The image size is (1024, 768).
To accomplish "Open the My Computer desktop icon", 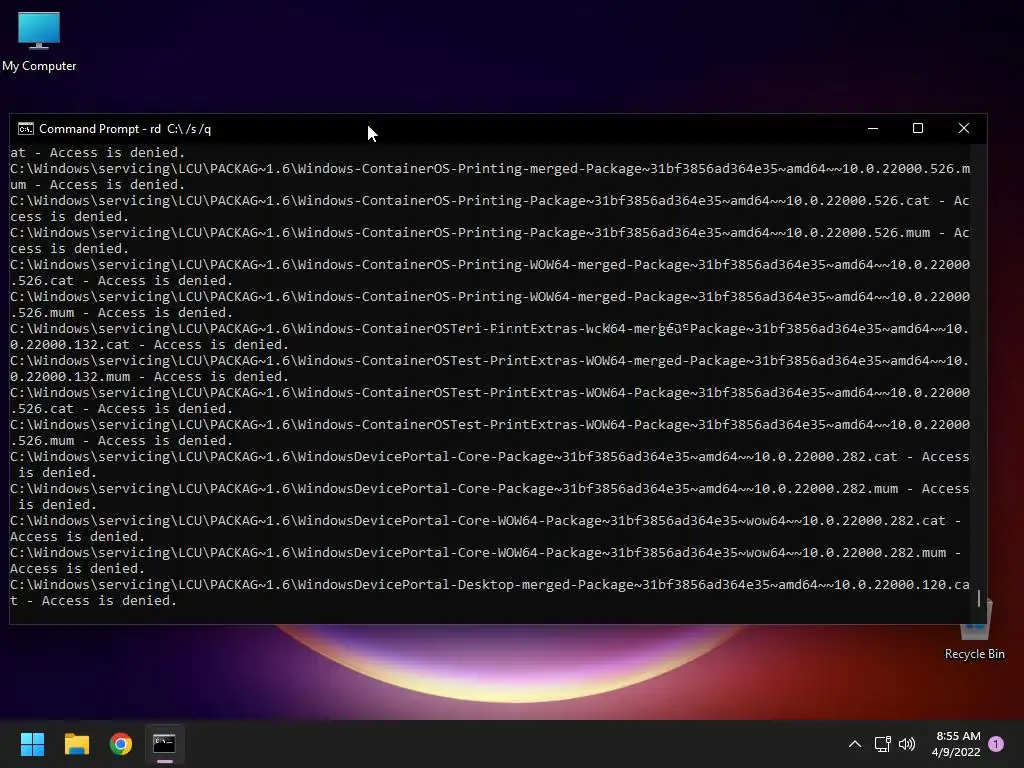I will 39,42.
